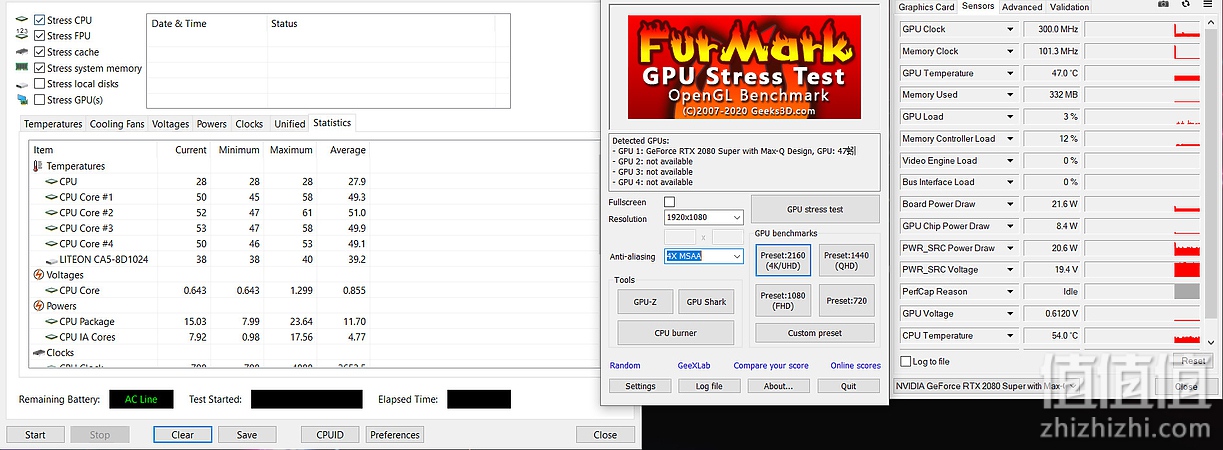1223x450 pixels.
Task: Enable FurMark Fullscreen checkbox
Action: point(670,202)
